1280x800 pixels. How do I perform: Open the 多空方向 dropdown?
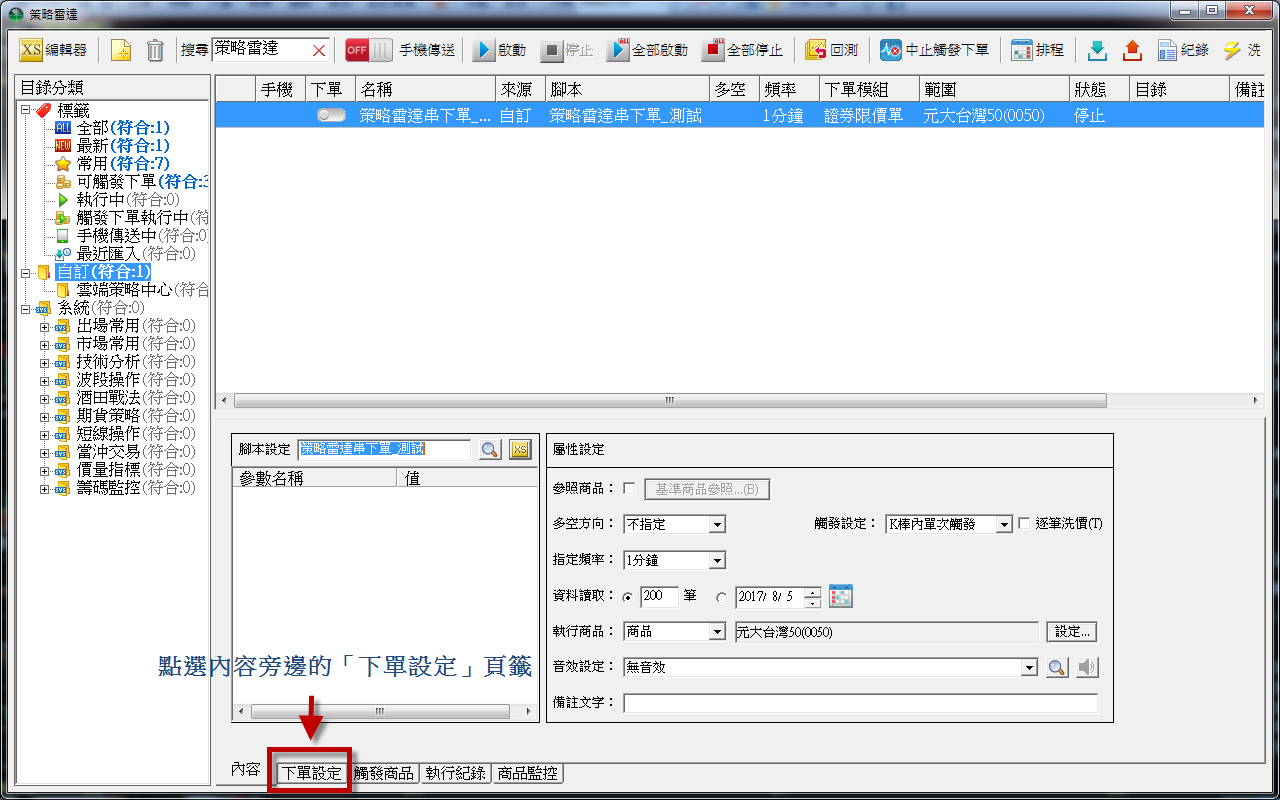tap(674, 524)
